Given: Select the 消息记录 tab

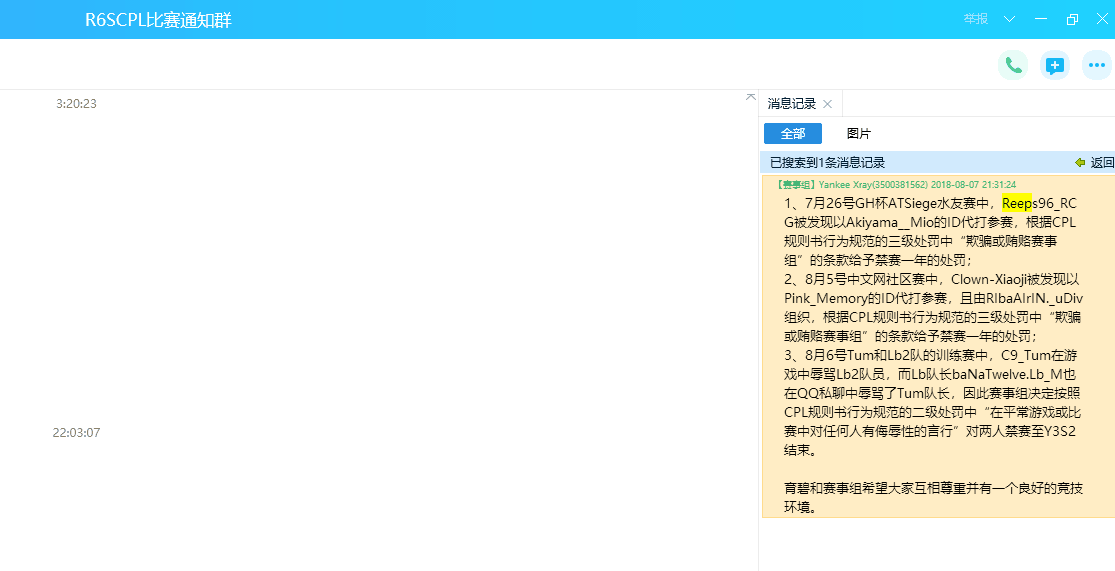Looking at the screenshot, I should point(791,104).
